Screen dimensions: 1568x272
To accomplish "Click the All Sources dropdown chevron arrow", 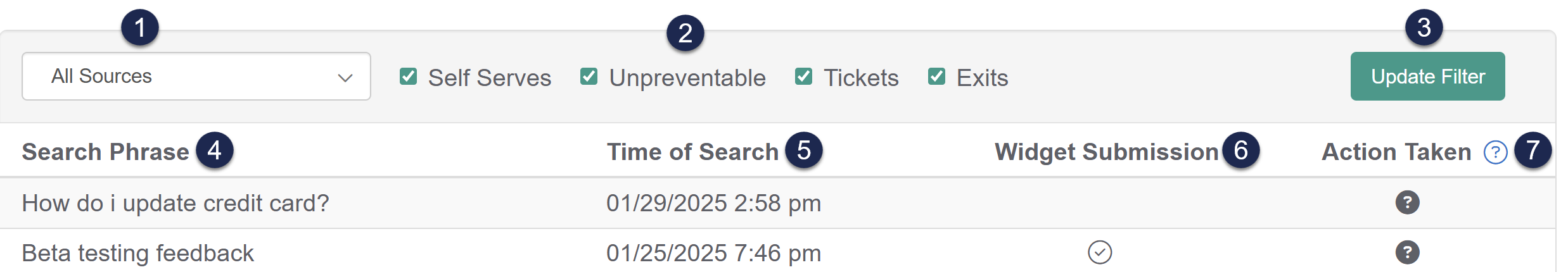I will pos(345,78).
